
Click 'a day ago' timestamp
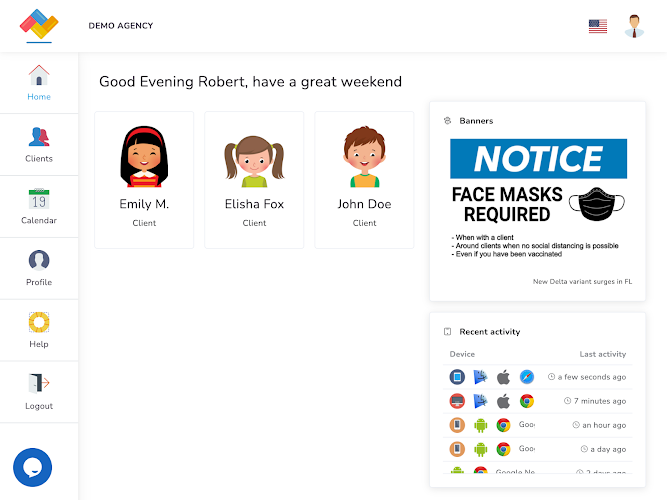(x=608, y=449)
